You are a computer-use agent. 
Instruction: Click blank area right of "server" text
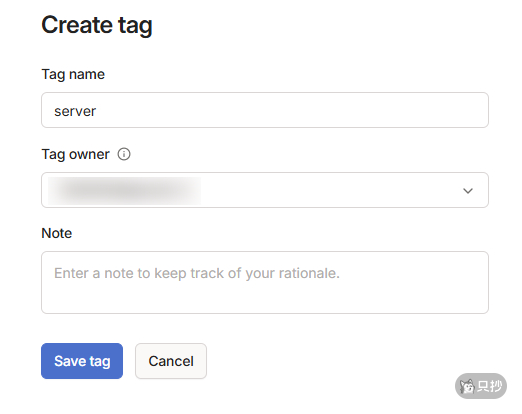pos(290,111)
